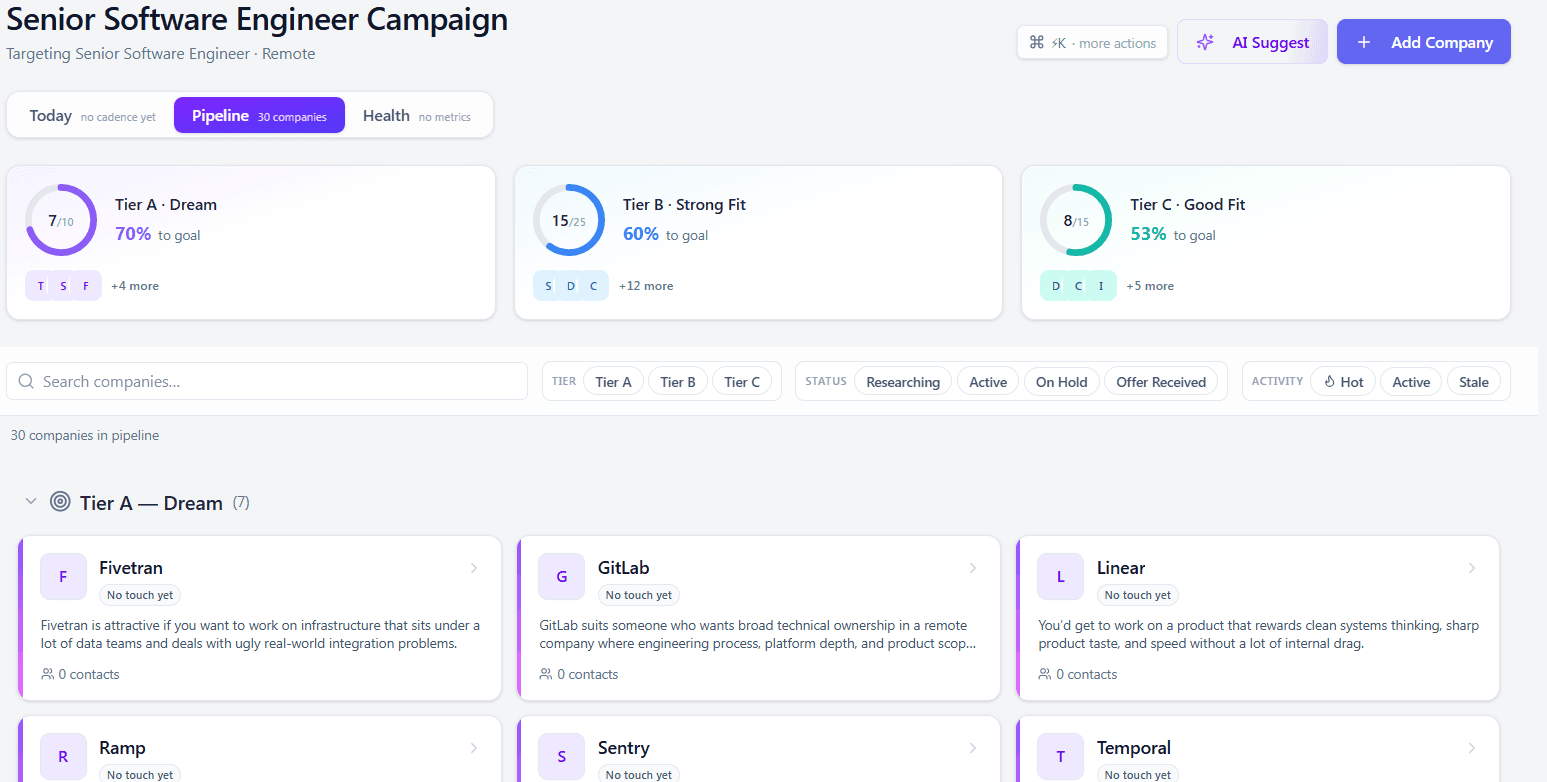Click the search magnifier icon
This screenshot has height=782, width=1547.
point(26,381)
